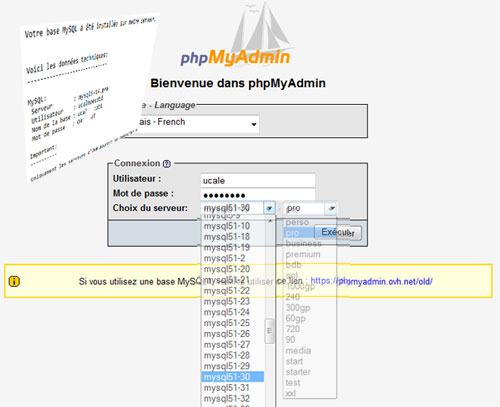Image resolution: width=500 pixels, height=407 pixels.
Task: Choose mysql51-23 from the list
Action: click(x=233, y=301)
